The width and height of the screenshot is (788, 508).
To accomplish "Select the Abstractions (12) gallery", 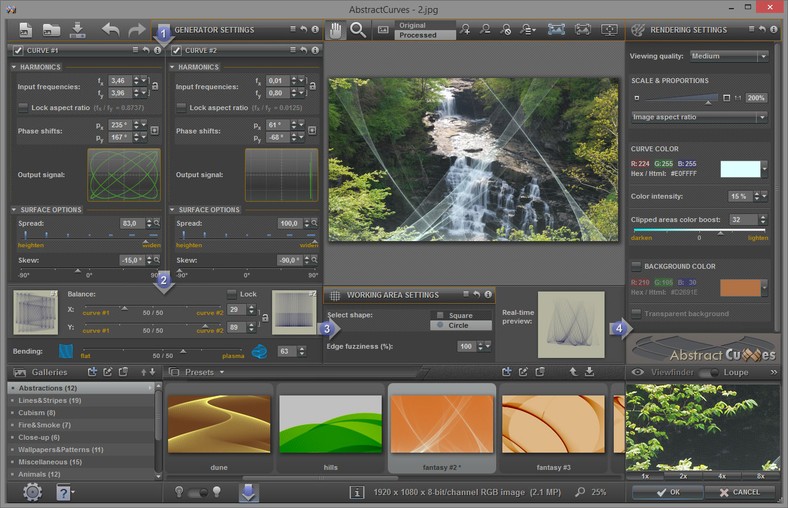I will point(81,388).
